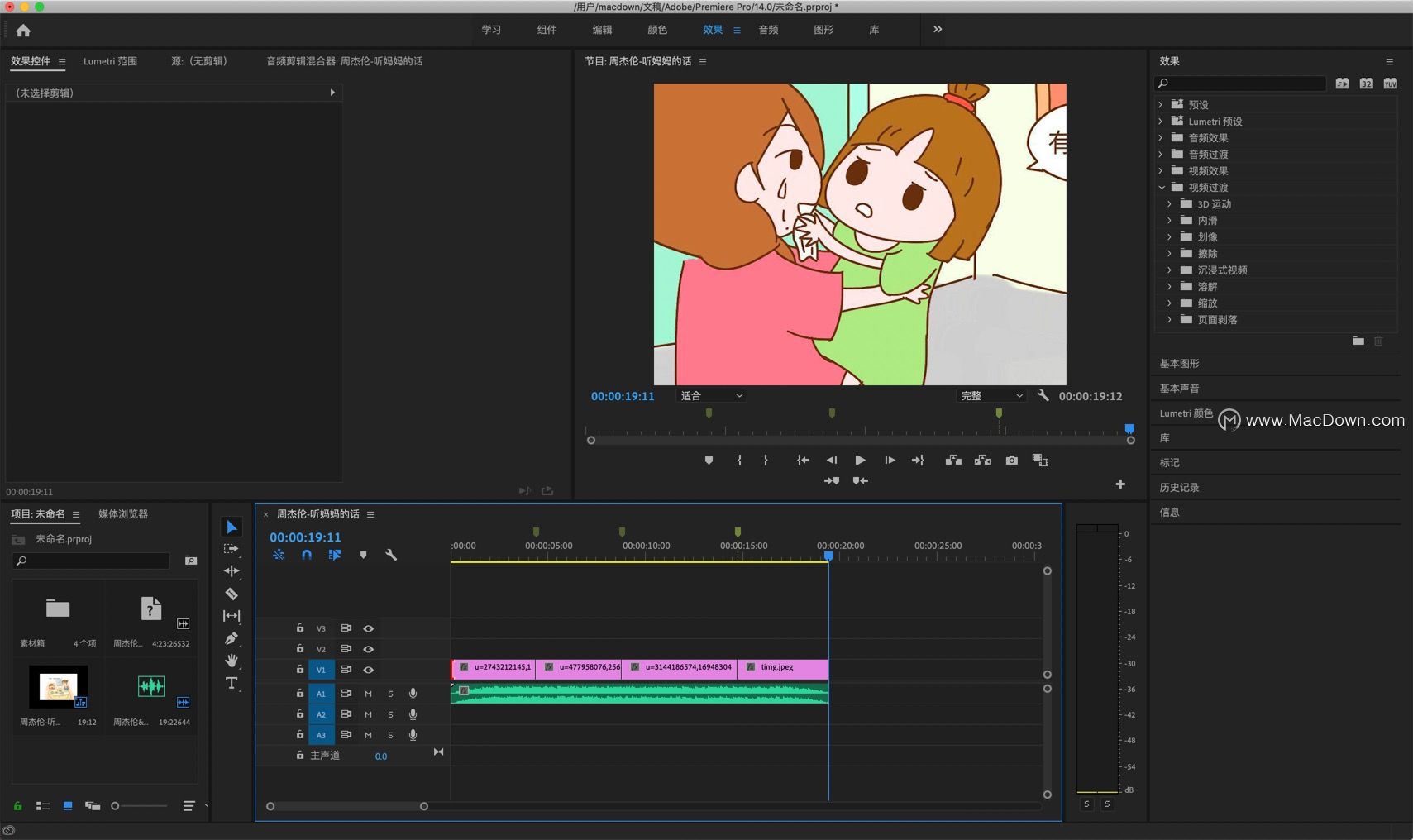Image resolution: width=1413 pixels, height=840 pixels.
Task: Switch to 颜色 workspace
Action: pyautogui.click(x=657, y=30)
